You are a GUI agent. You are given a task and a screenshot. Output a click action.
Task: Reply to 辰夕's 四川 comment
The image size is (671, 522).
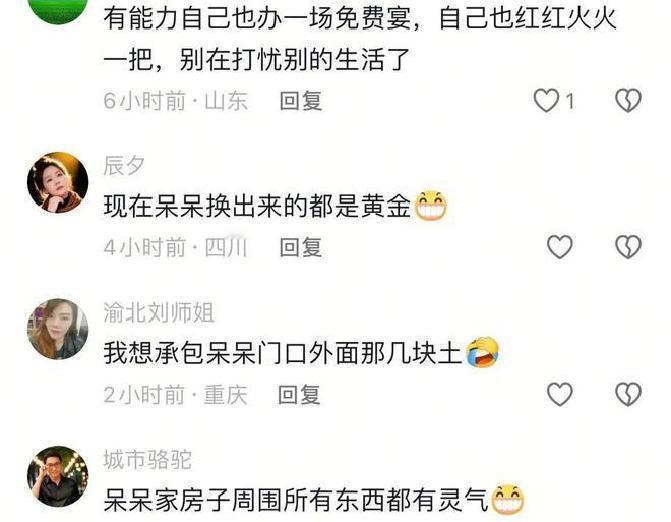pos(300,248)
